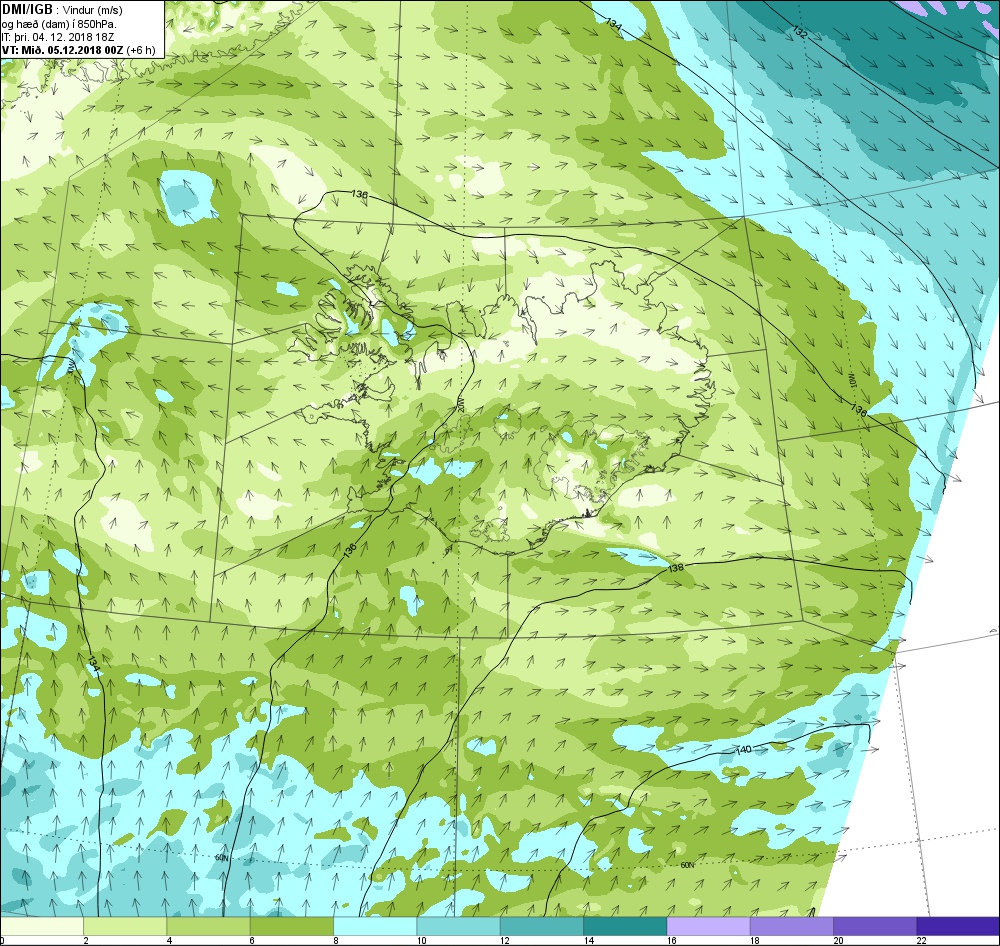1000x946 pixels.
Task: Click the 'DMI/IGB' title text
Action: [x=27, y=10]
